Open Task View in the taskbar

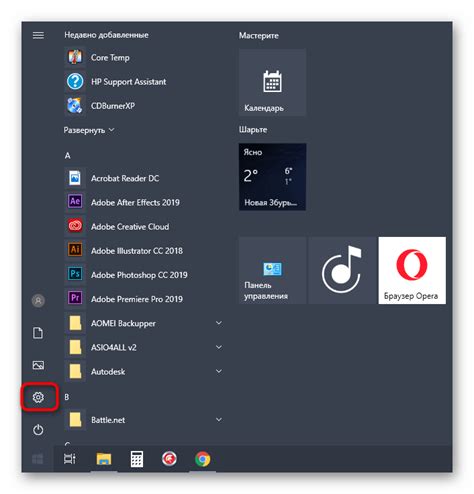click(70, 459)
